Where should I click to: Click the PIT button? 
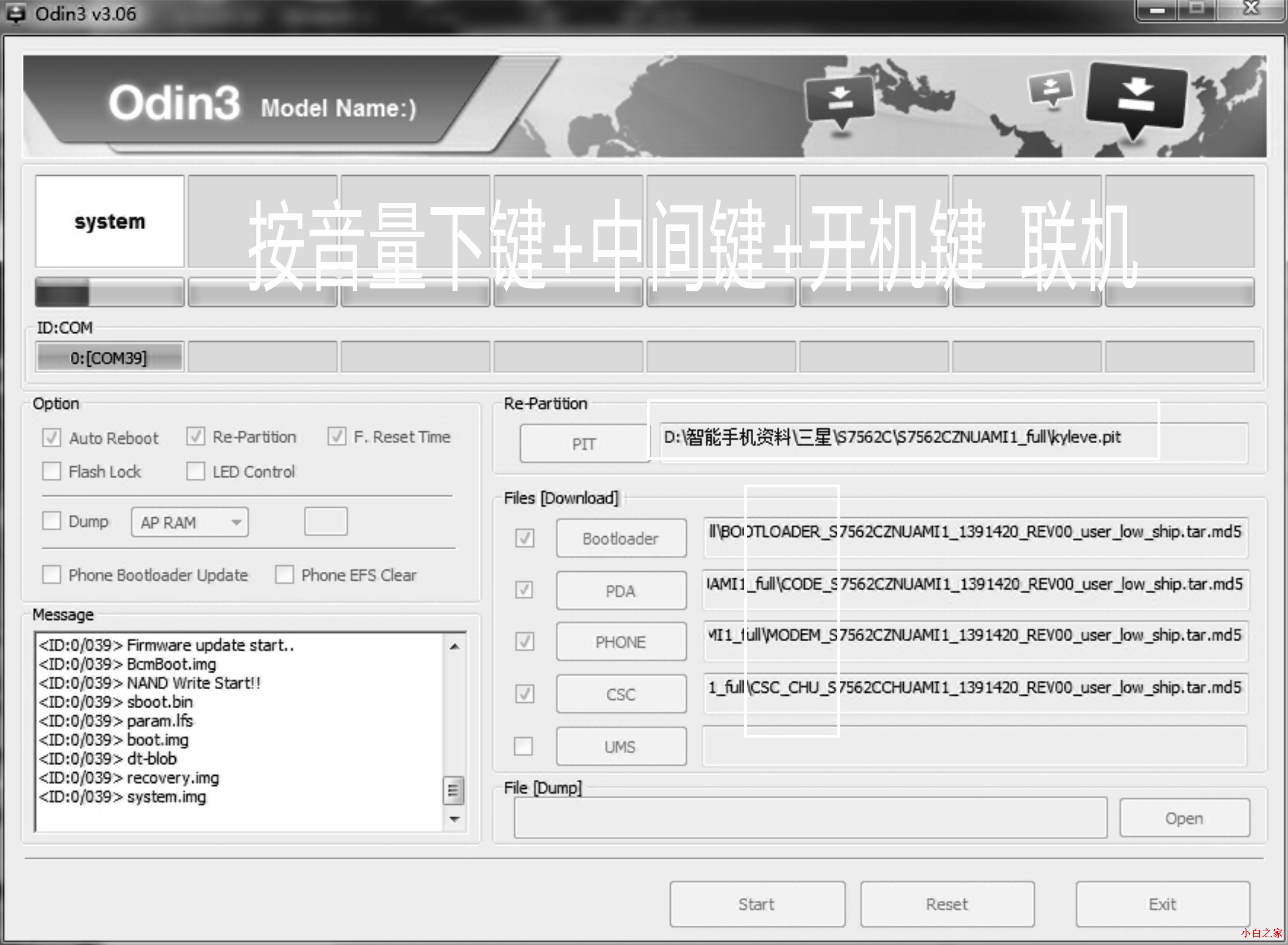[584, 443]
